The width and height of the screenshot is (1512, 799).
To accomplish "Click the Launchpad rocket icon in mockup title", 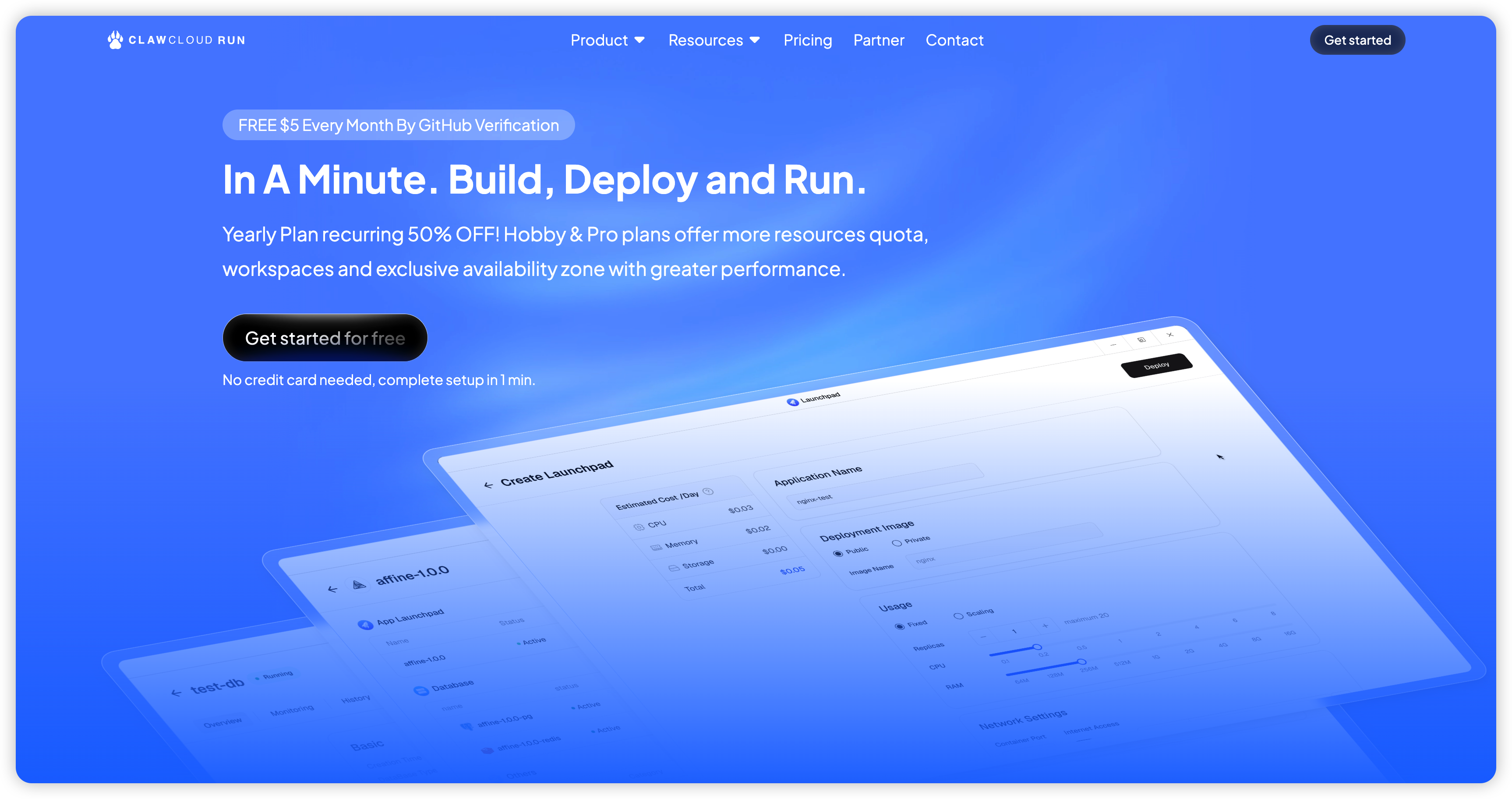I will click(792, 402).
